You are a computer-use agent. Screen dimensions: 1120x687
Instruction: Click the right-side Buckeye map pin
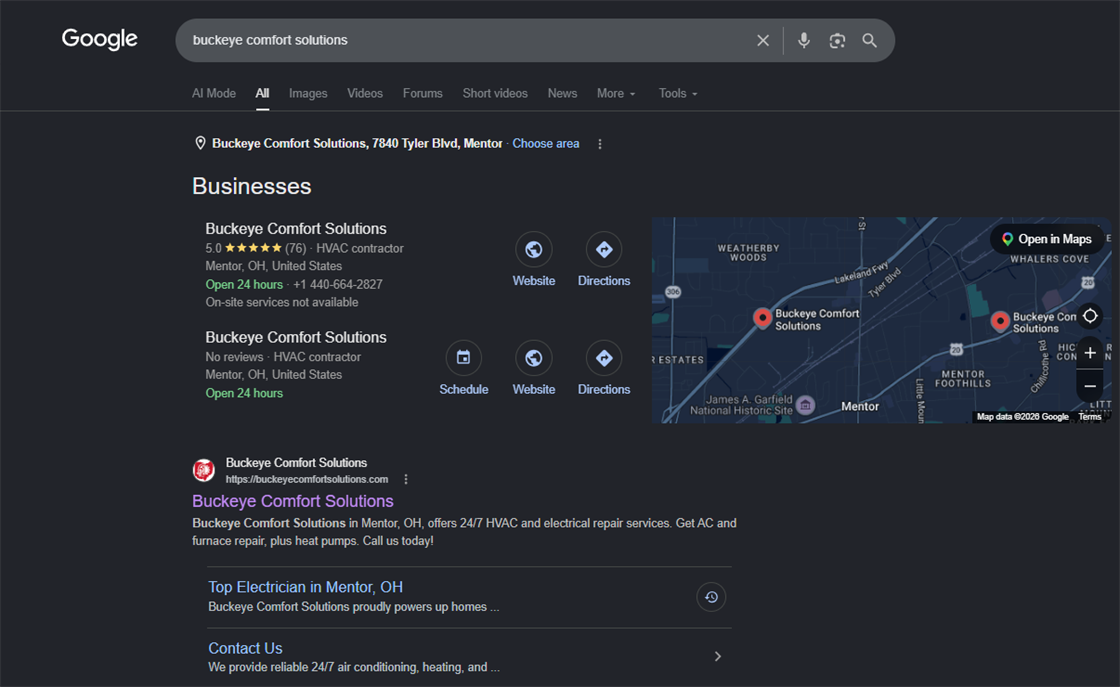(1000, 322)
